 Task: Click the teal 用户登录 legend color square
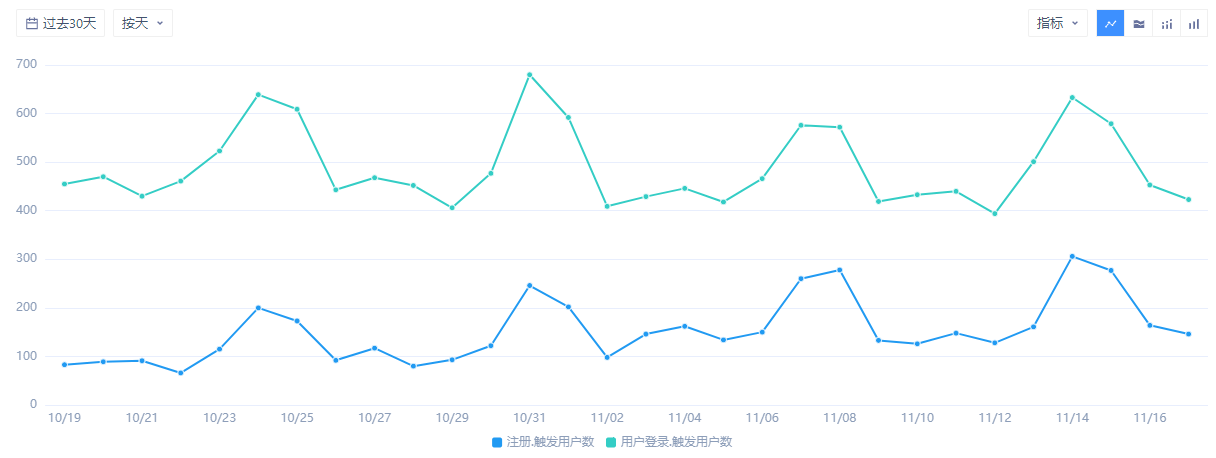[611, 441]
